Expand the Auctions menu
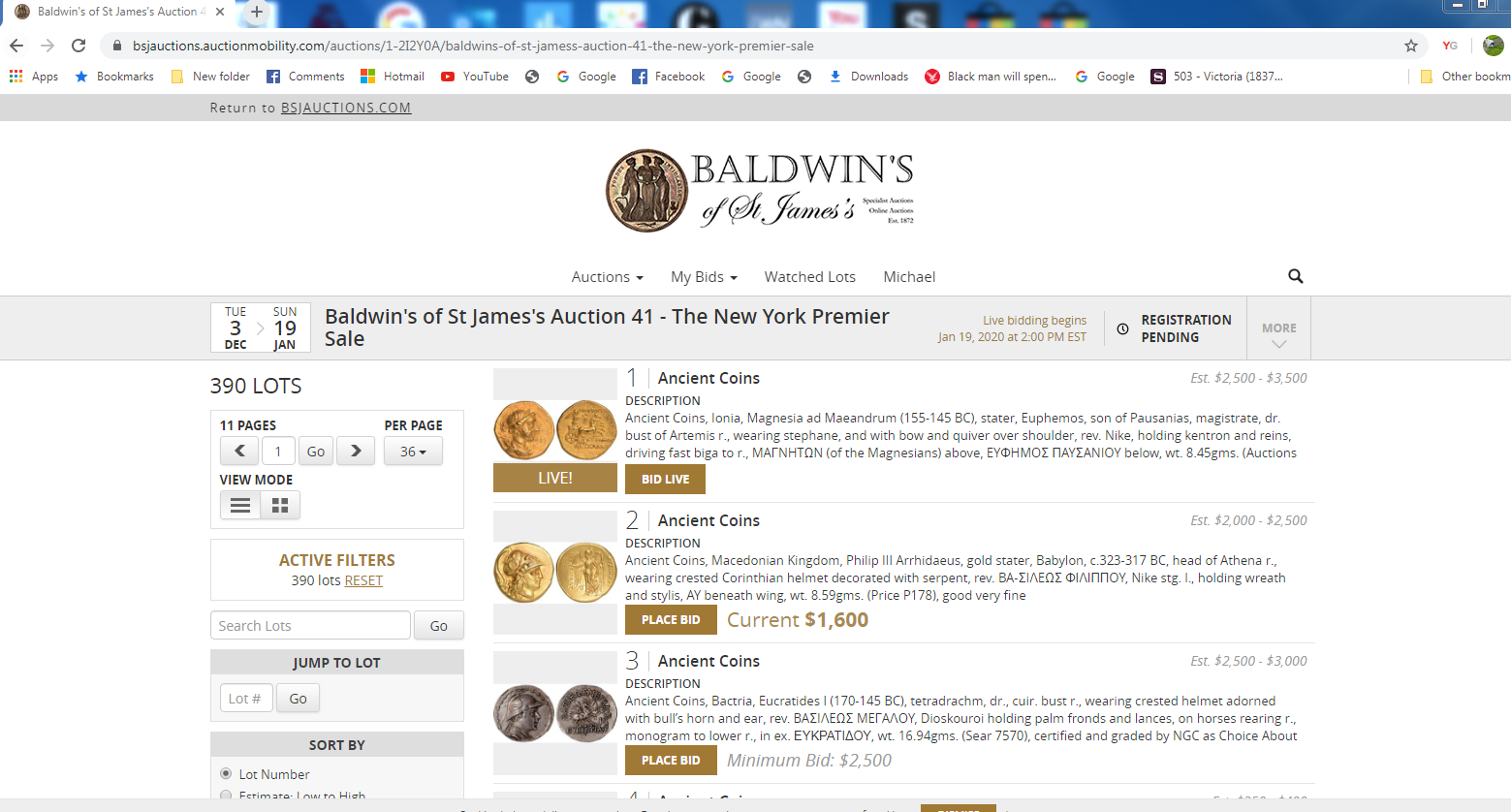 [x=607, y=277]
